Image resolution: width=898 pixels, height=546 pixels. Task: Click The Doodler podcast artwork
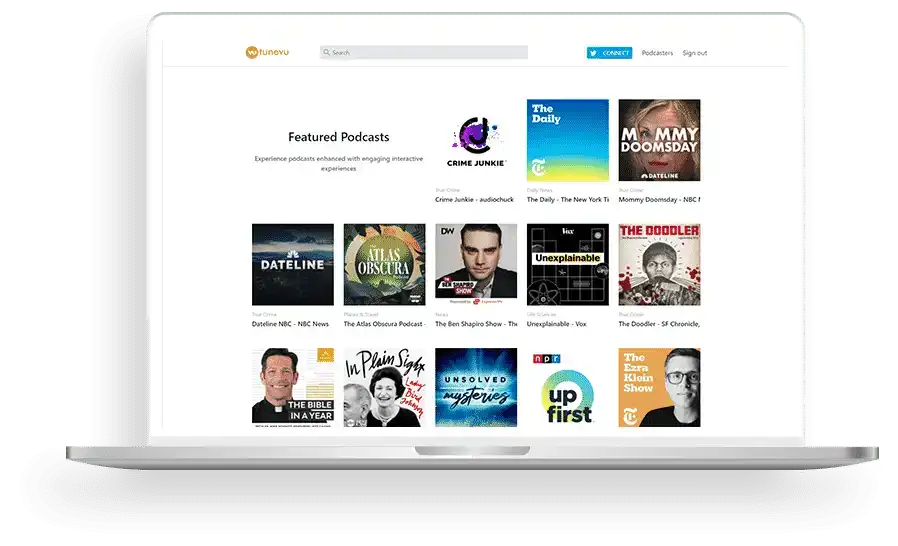pos(659,264)
